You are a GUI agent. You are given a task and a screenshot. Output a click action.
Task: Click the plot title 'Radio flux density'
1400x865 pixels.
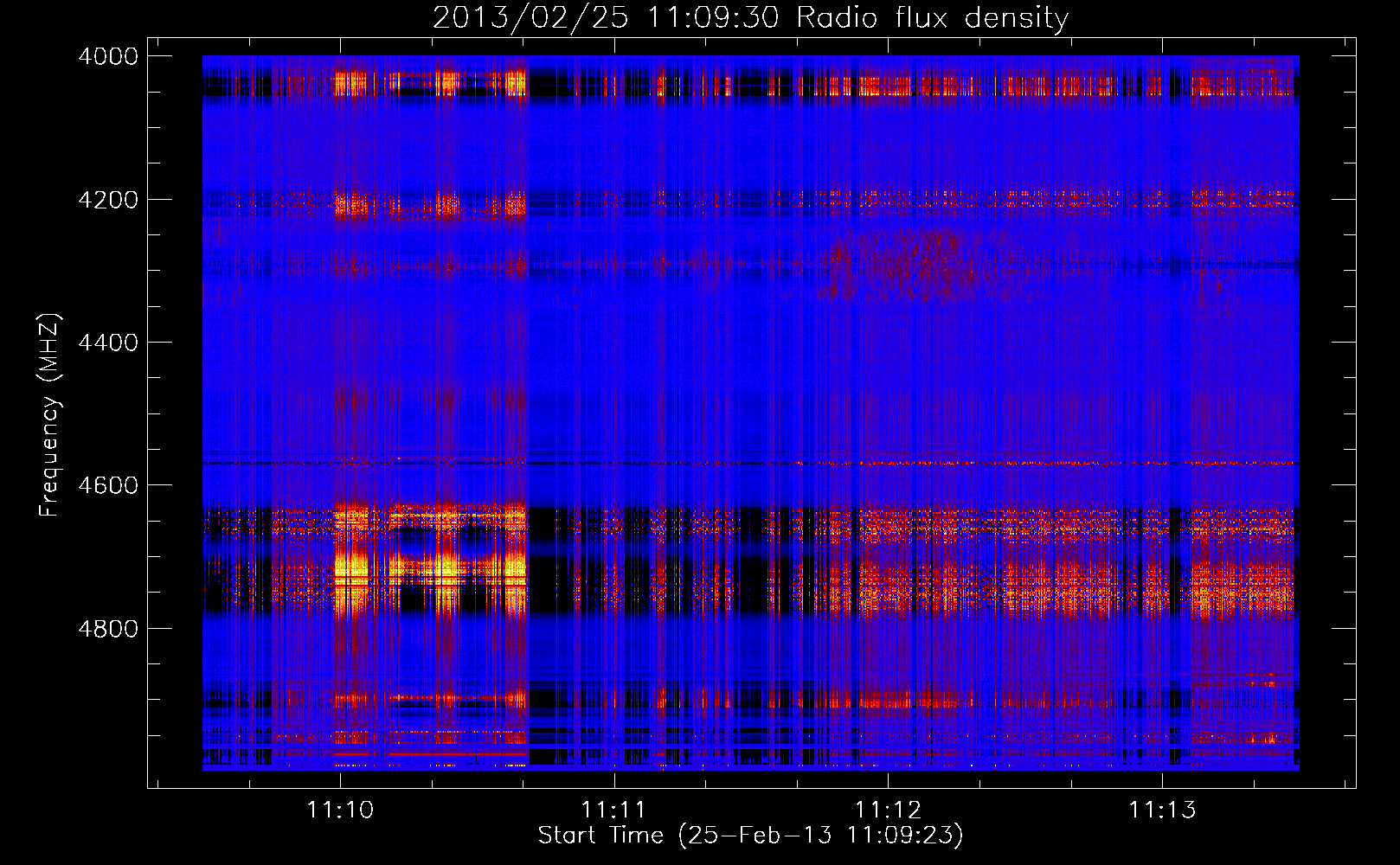tap(933, 18)
